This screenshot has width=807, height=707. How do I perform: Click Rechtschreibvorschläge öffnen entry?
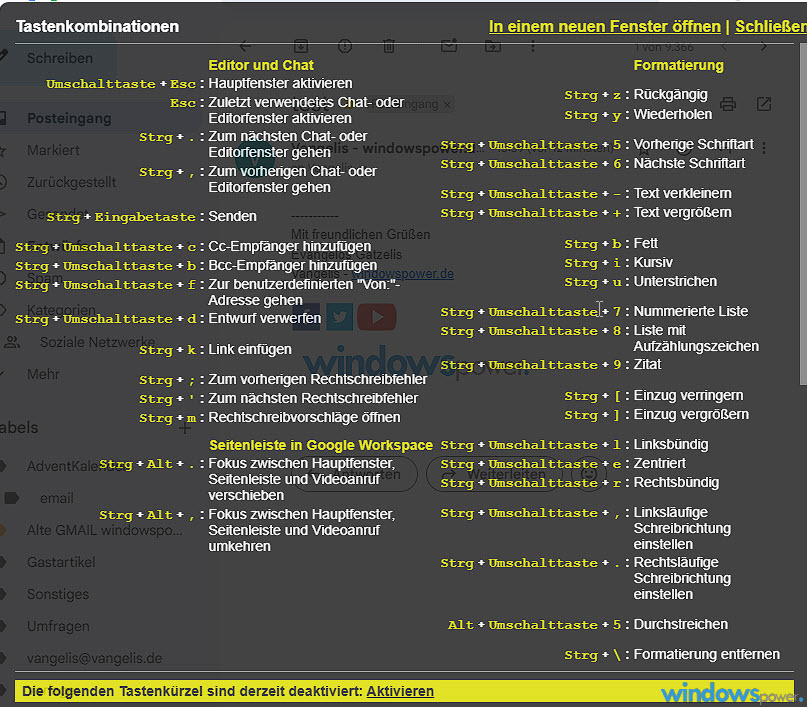click(304, 417)
